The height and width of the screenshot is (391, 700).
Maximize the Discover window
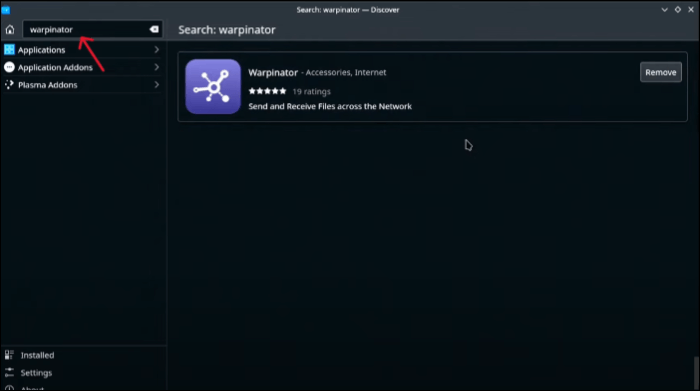(x=678, y=10)
